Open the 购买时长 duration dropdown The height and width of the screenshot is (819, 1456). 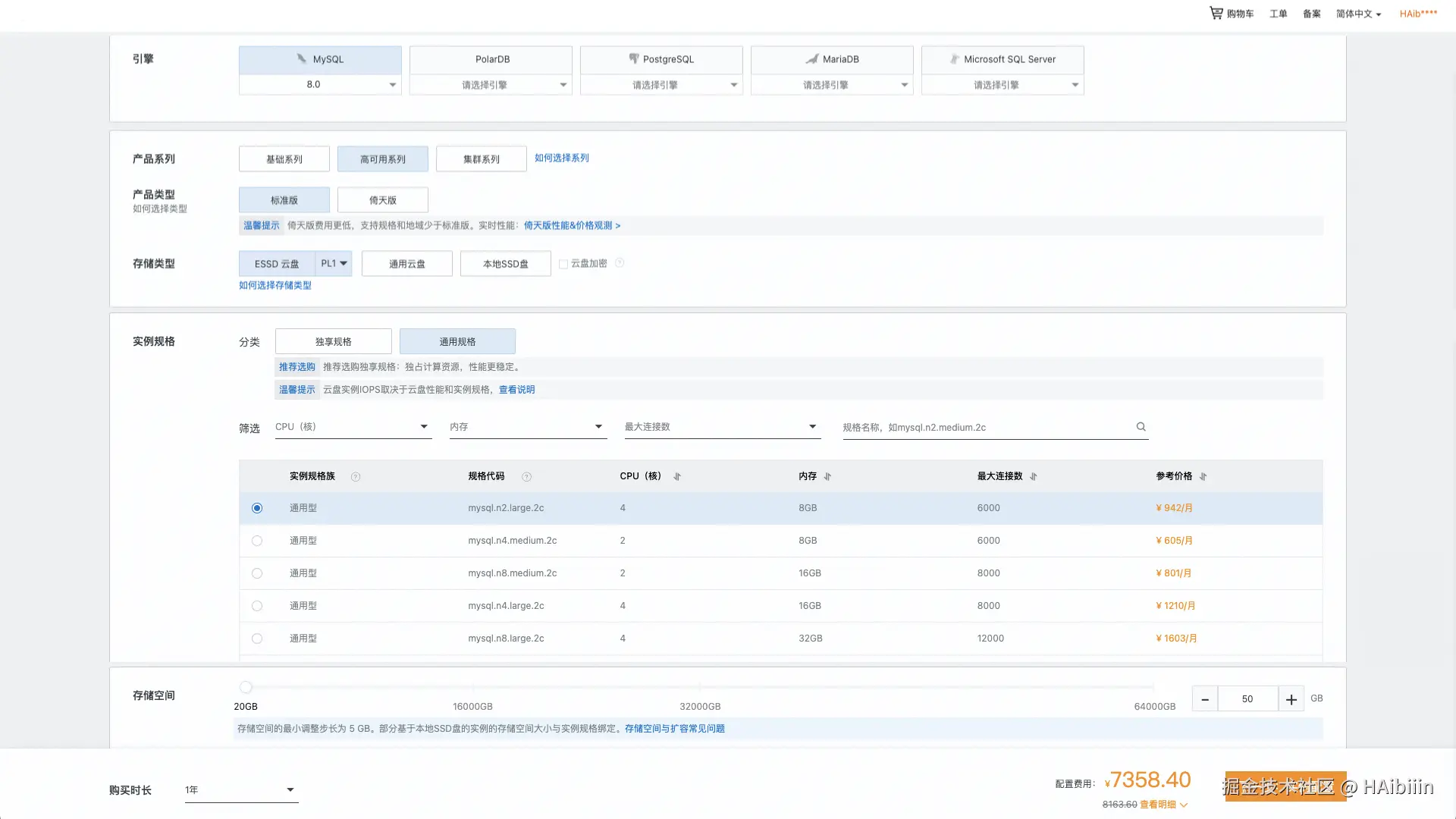coord(240,789)
